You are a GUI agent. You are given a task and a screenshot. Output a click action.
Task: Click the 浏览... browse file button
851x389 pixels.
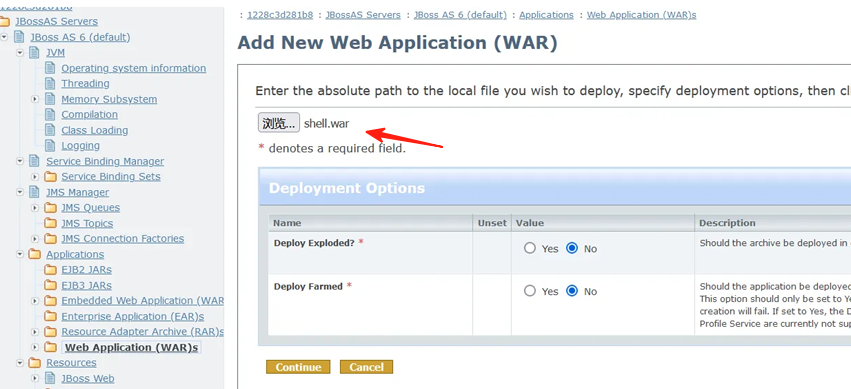coord(278,123)
